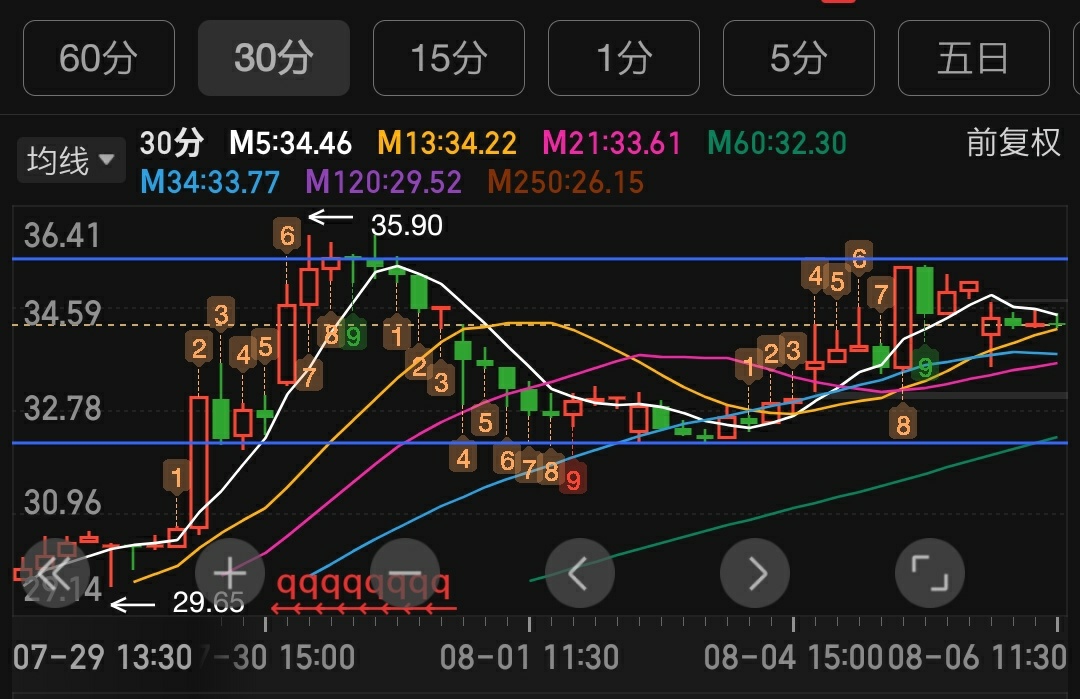Tap the 36.41 price axis label

62,236
